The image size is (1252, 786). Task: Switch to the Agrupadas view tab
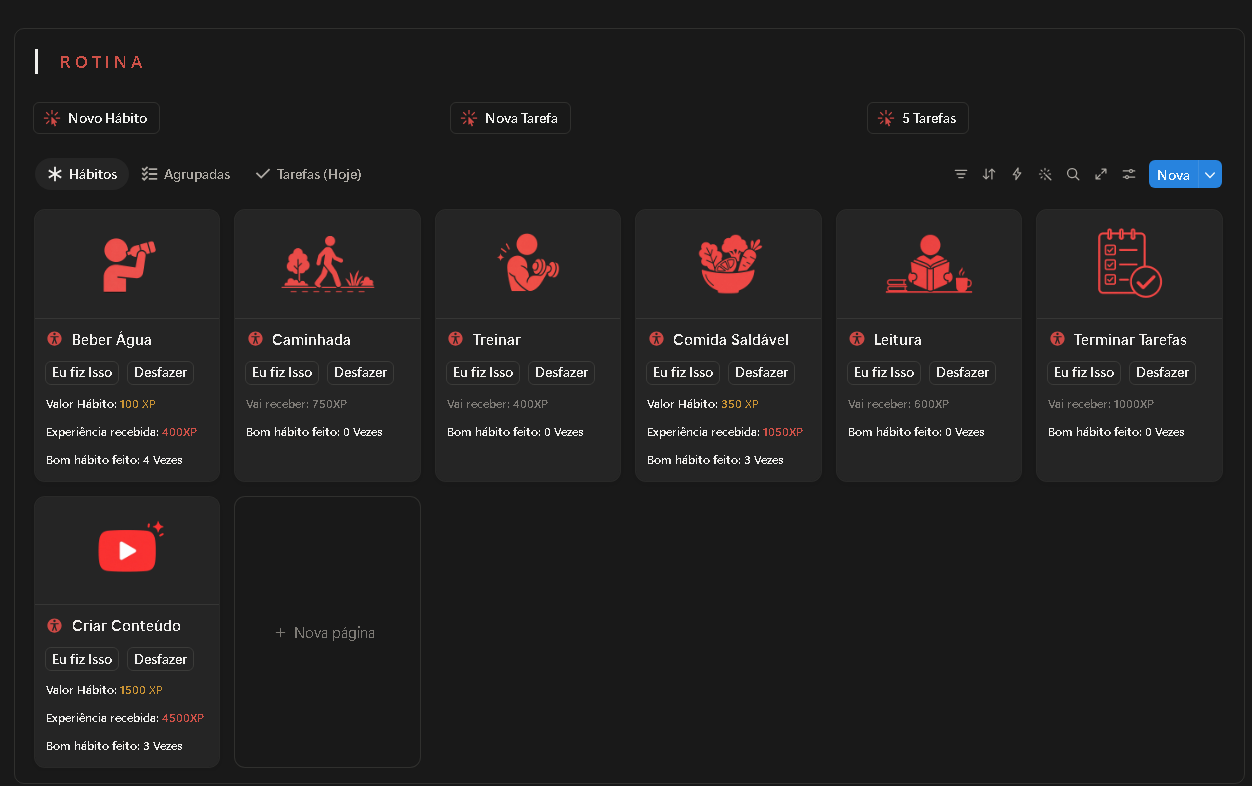(x=186, y=174)
